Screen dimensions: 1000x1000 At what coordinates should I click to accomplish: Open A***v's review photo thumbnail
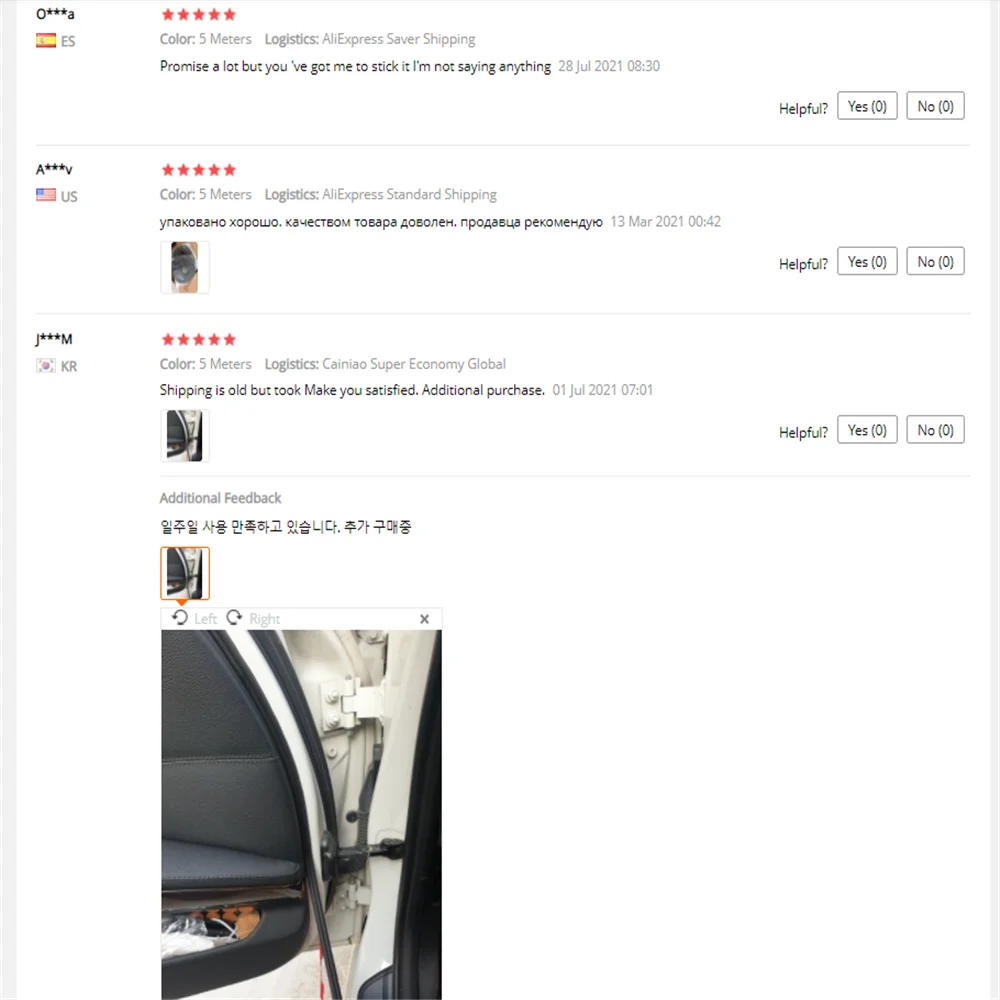(x=185, y=267)
